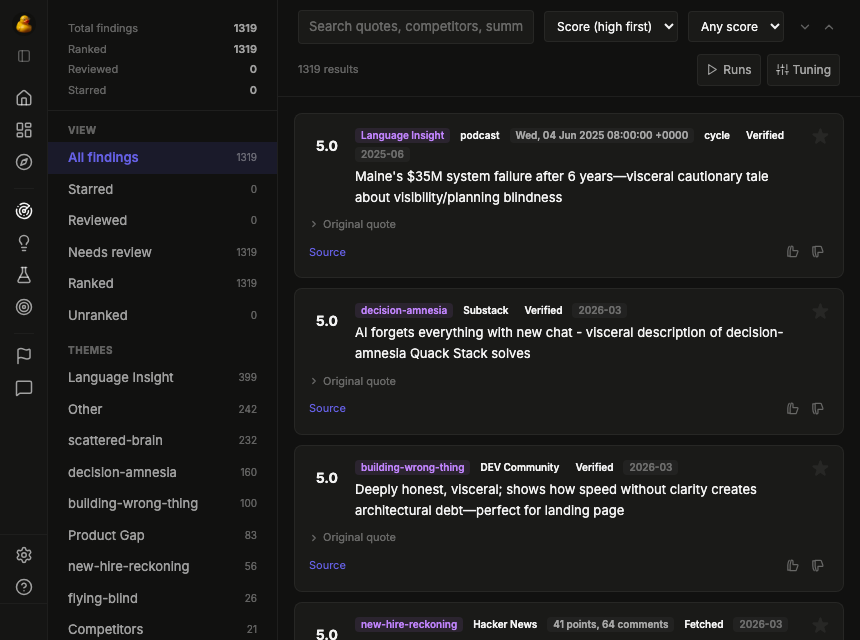
Task: Open the lightbulb ideas icon
Action: (x=23, y=243)
